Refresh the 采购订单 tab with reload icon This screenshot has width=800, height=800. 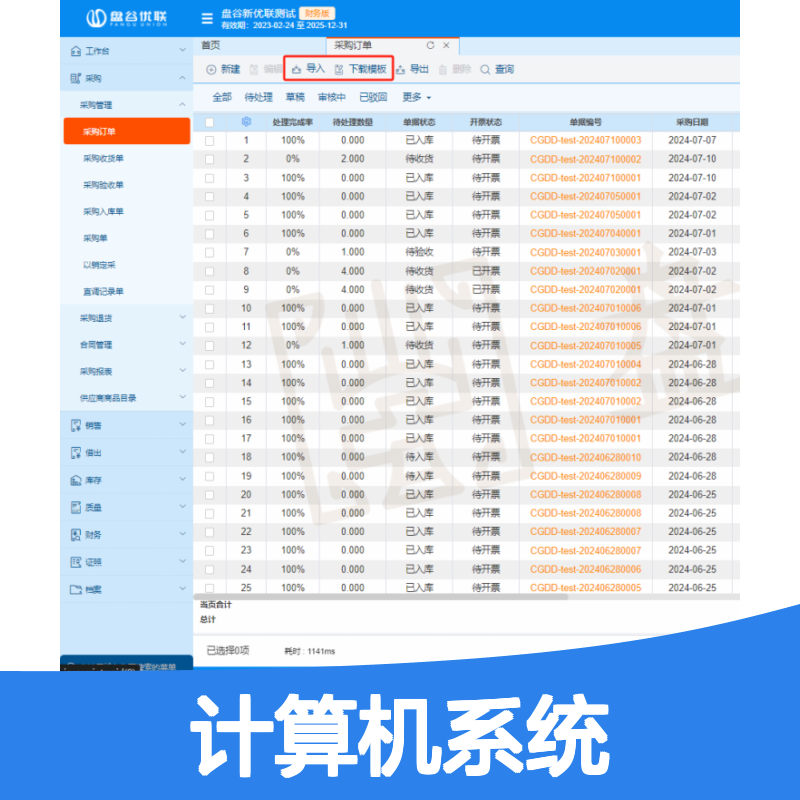pos(430,45)
